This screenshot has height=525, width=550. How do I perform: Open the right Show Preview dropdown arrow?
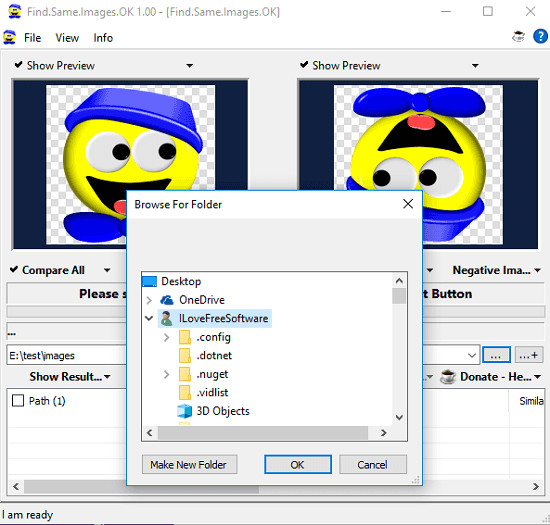pos(475,66)
